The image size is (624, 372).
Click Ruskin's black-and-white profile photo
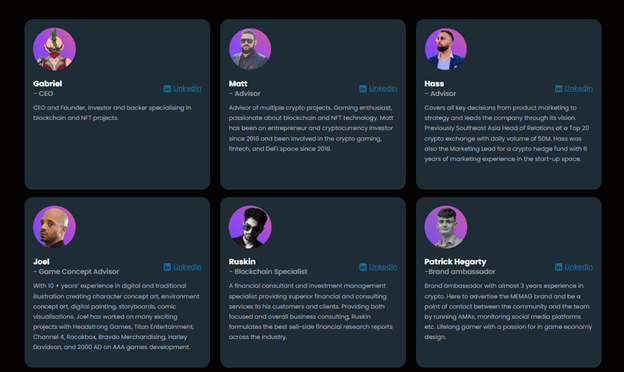pos(250,227)
